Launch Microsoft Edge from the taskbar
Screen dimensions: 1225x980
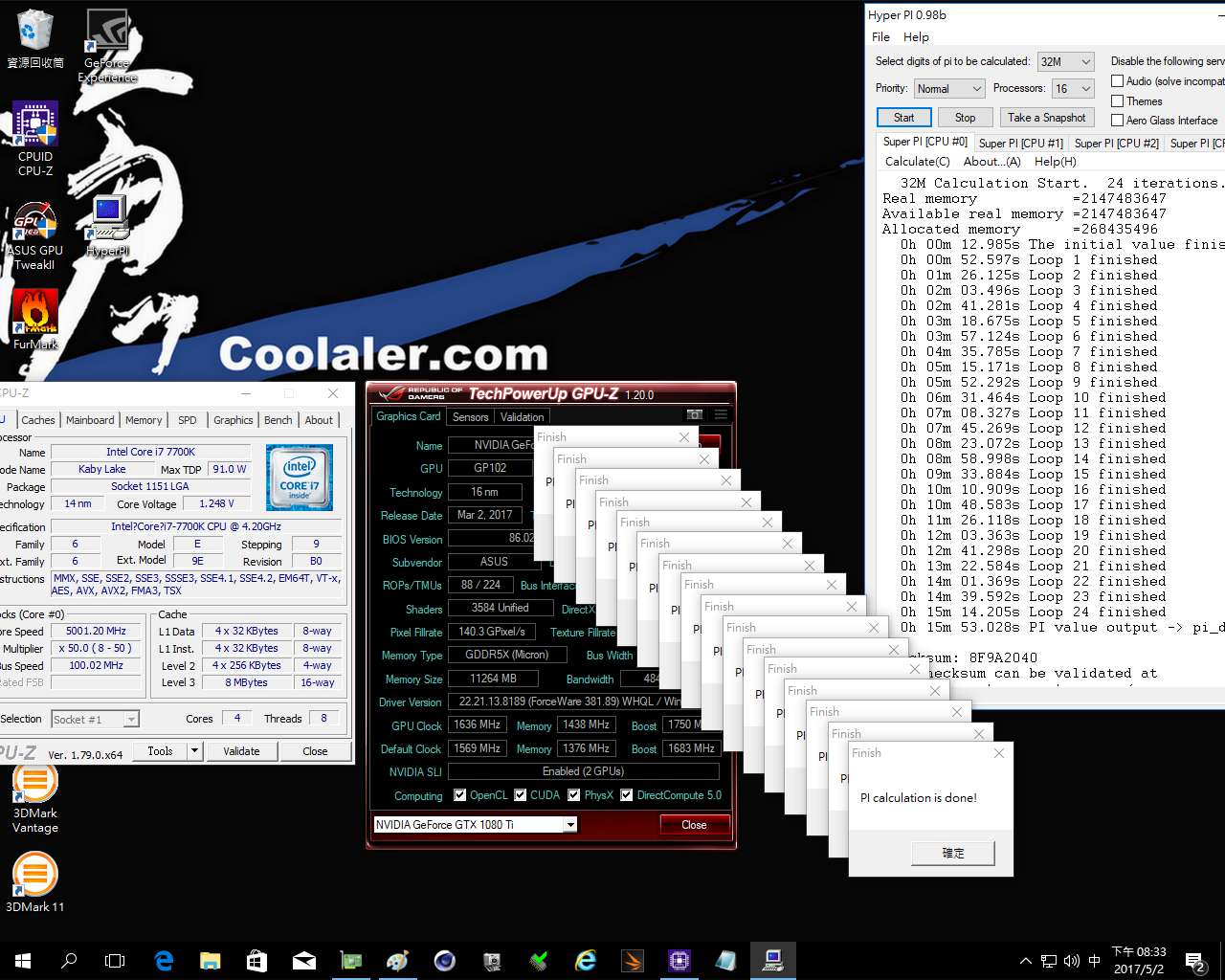[164, 961]
